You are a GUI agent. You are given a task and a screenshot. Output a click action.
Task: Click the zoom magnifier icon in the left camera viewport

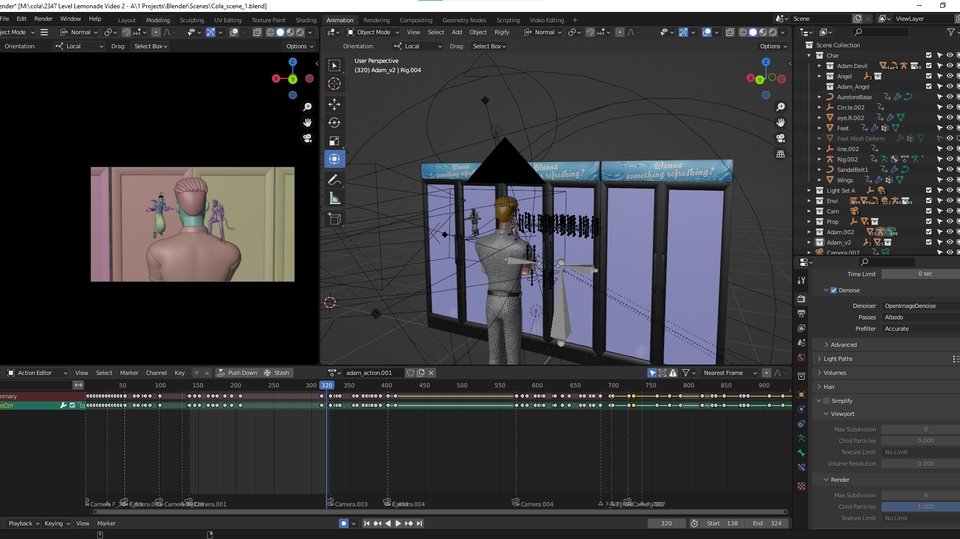307,107
